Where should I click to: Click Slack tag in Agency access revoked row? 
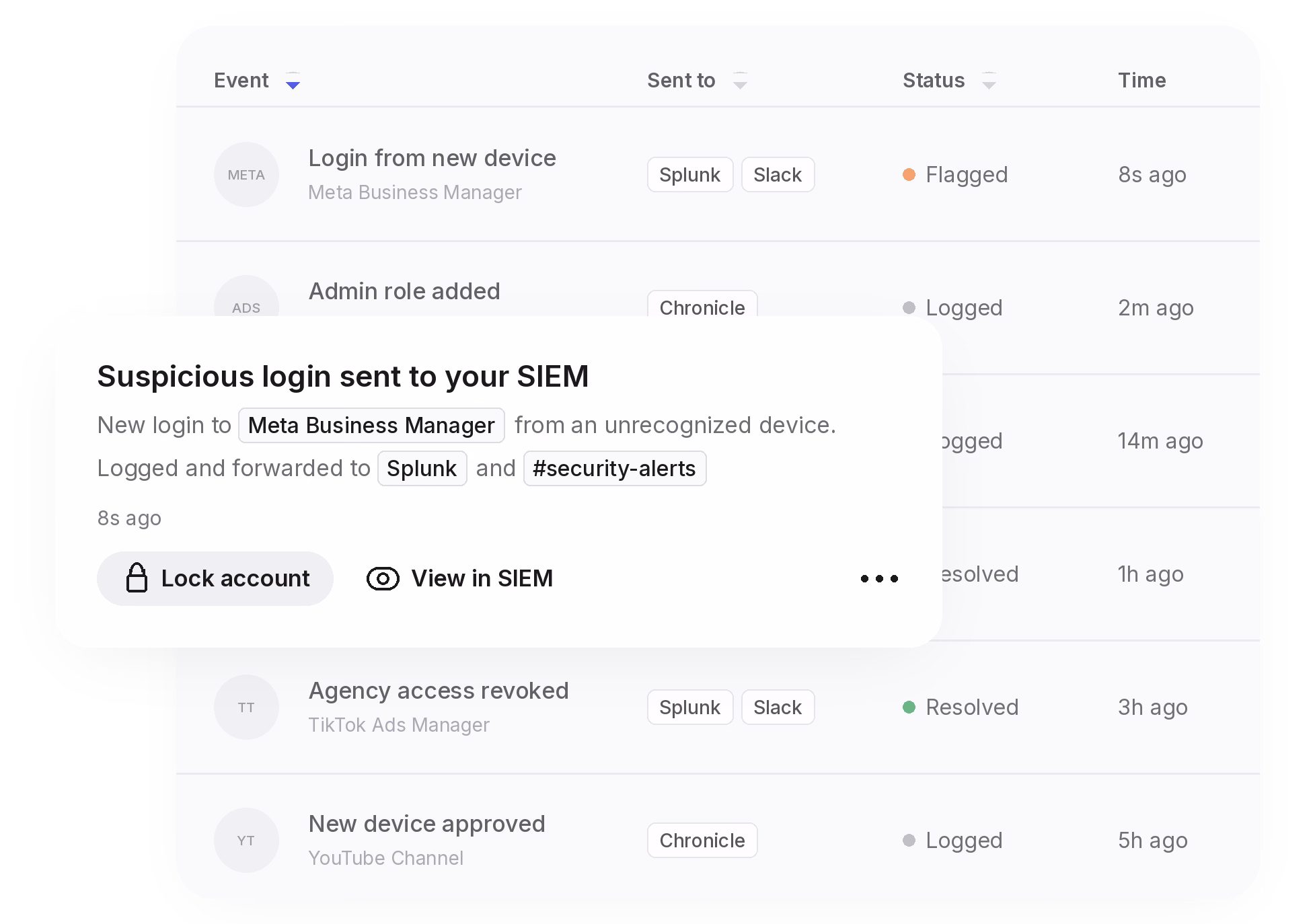778,707
